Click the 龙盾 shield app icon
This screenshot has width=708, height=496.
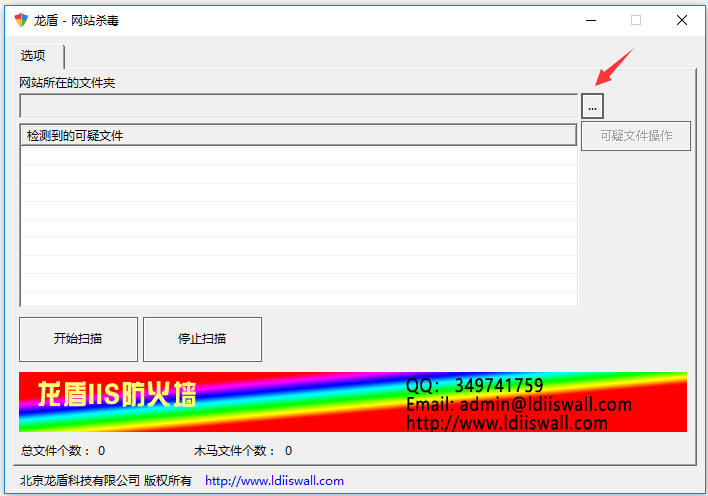point(21,20)
